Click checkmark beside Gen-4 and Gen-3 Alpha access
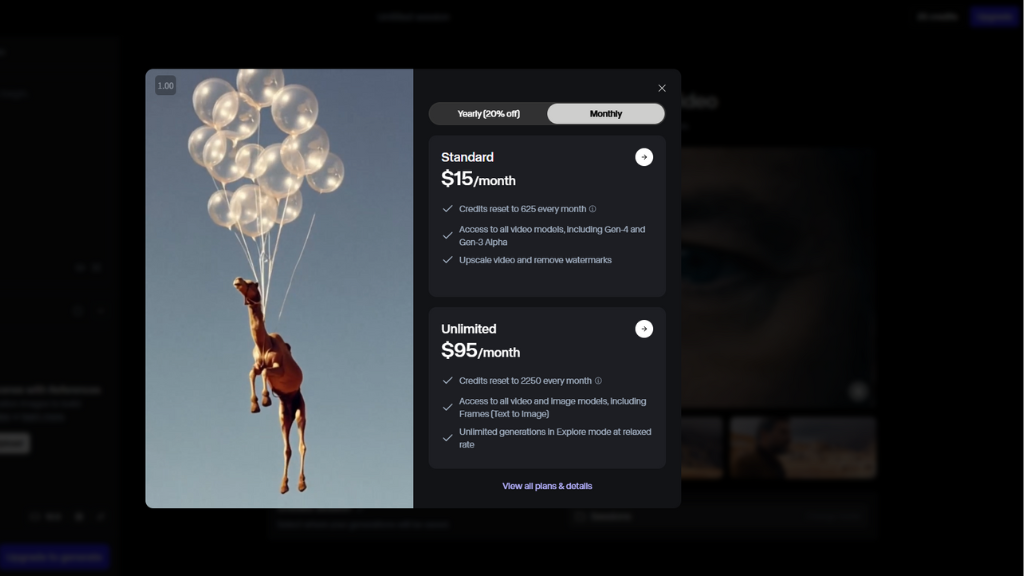1024x576 pixels. click(448, 236)
